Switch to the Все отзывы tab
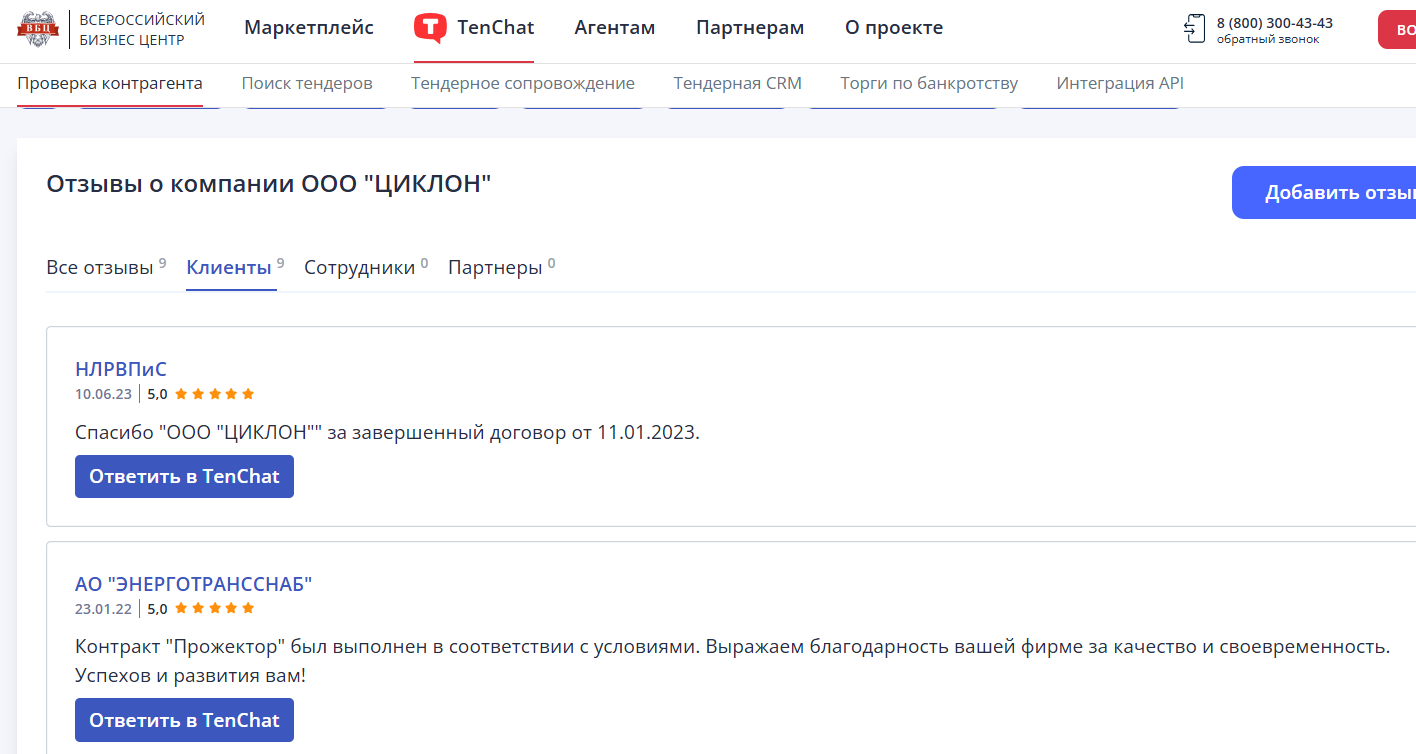 coord(100,268)
